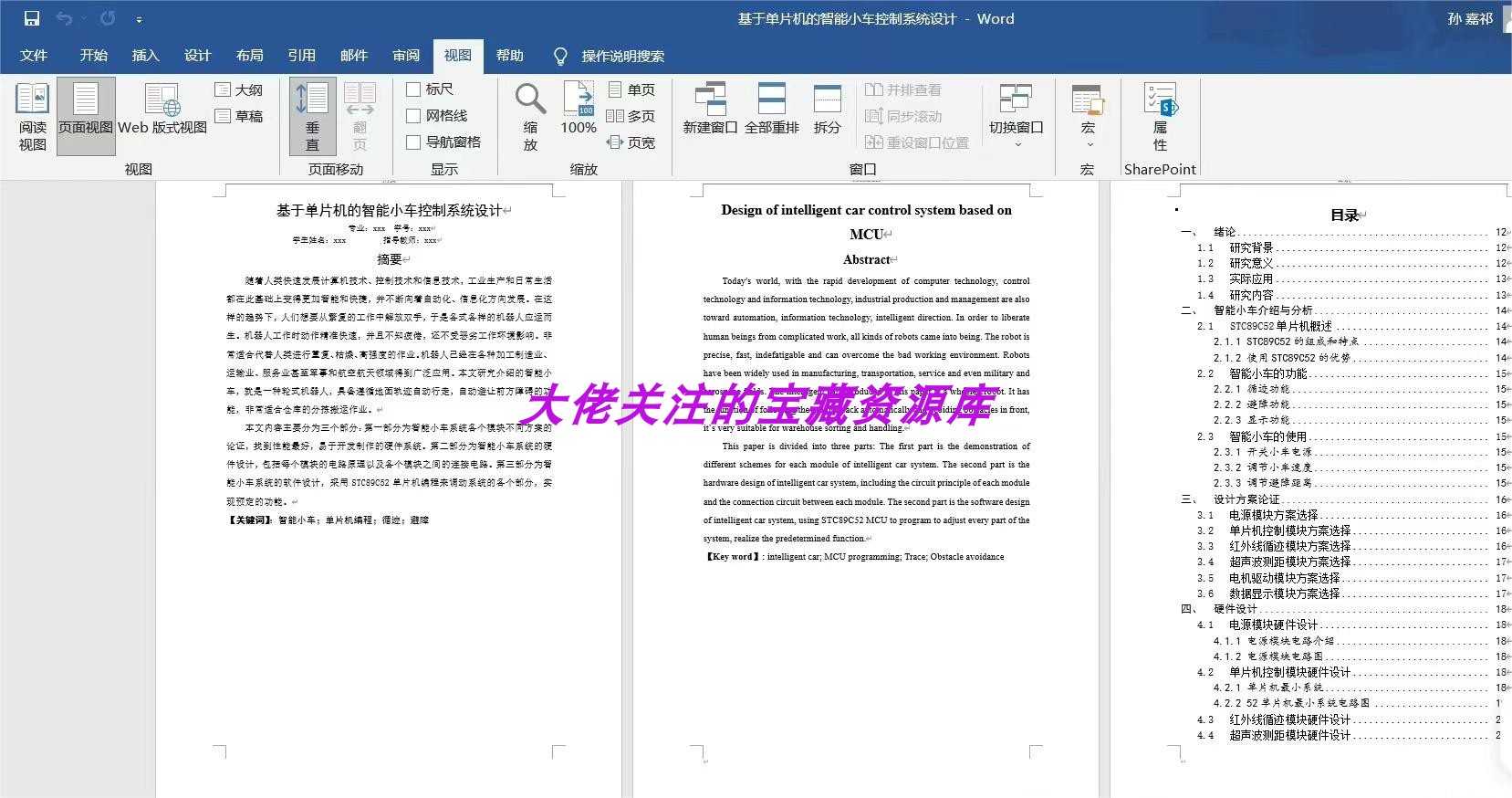Viewport: 1512px width, 798px height.
Task: Click the Redo icon in quick access
Action: coord(108,18)
